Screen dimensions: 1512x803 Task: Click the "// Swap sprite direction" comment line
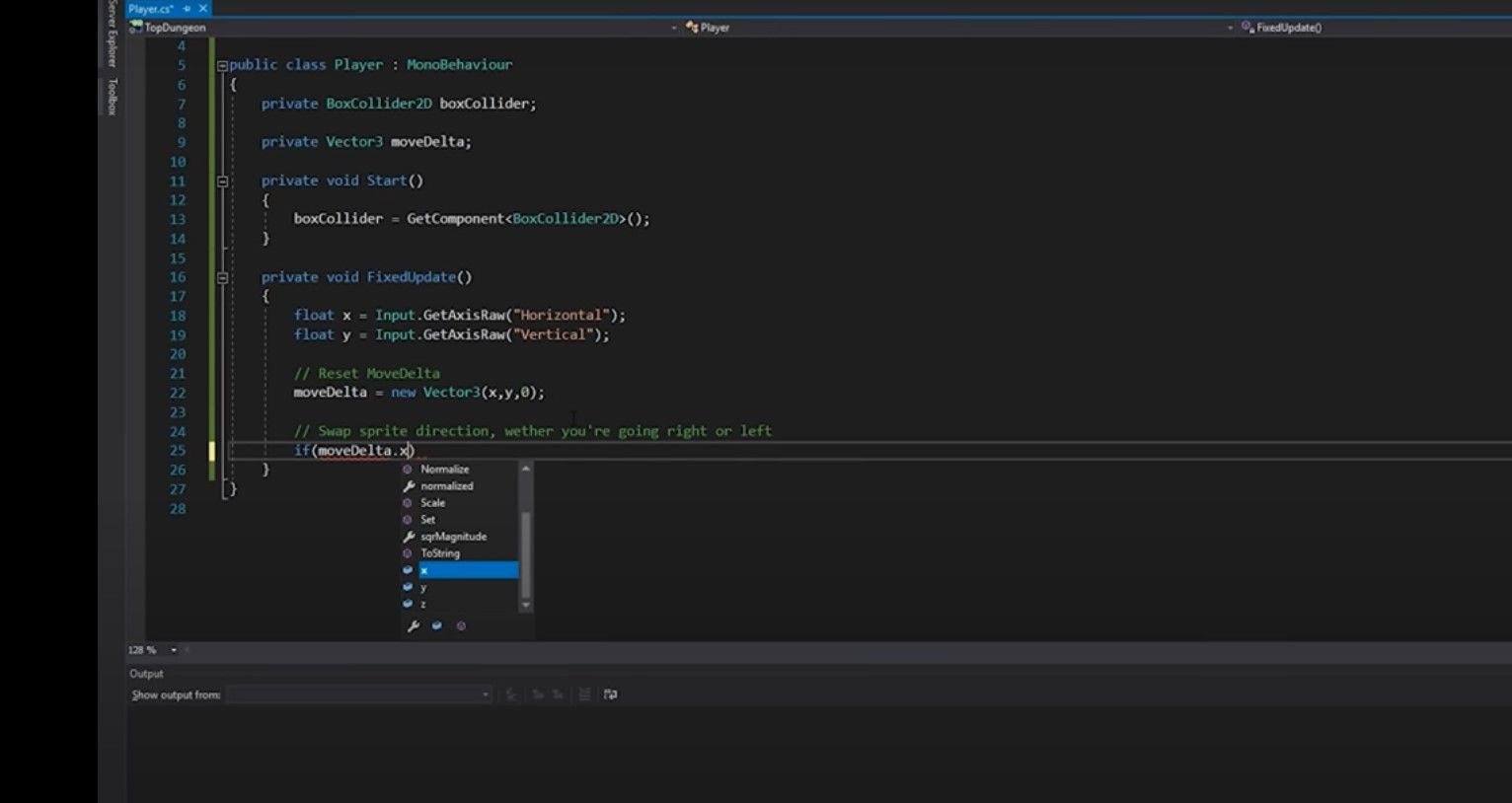coord(533,431)
